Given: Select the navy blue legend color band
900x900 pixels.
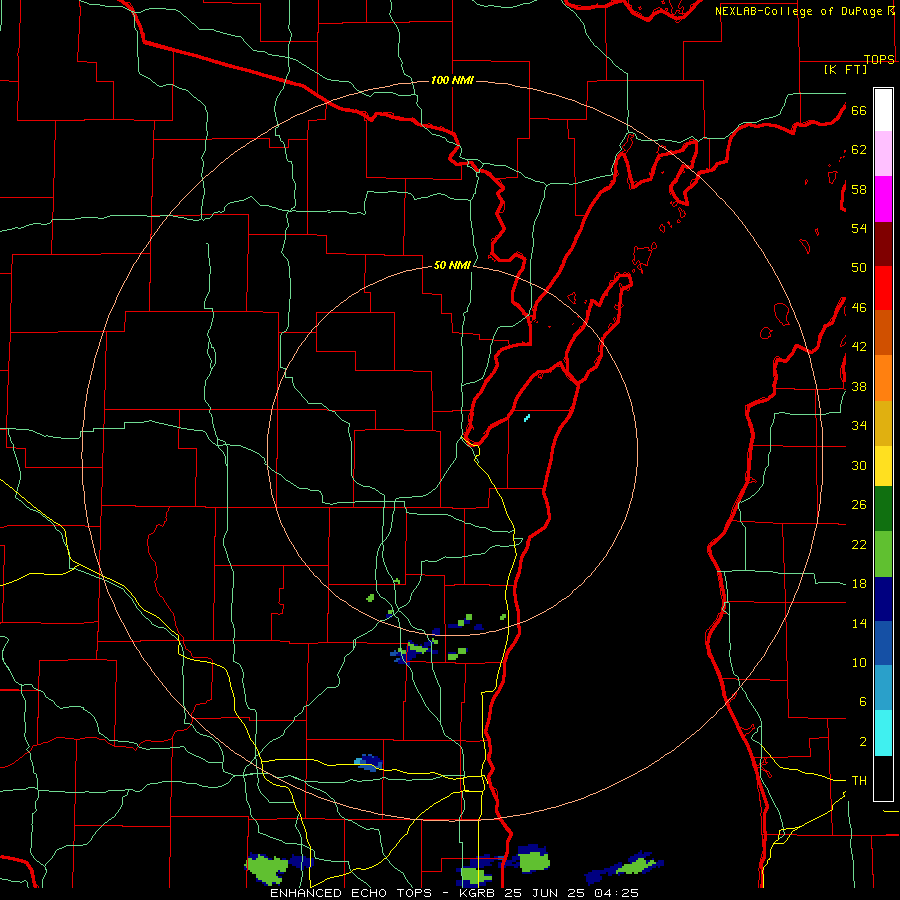Looking at the screenshot, I should pyautogui.click(x=883, y=599).
